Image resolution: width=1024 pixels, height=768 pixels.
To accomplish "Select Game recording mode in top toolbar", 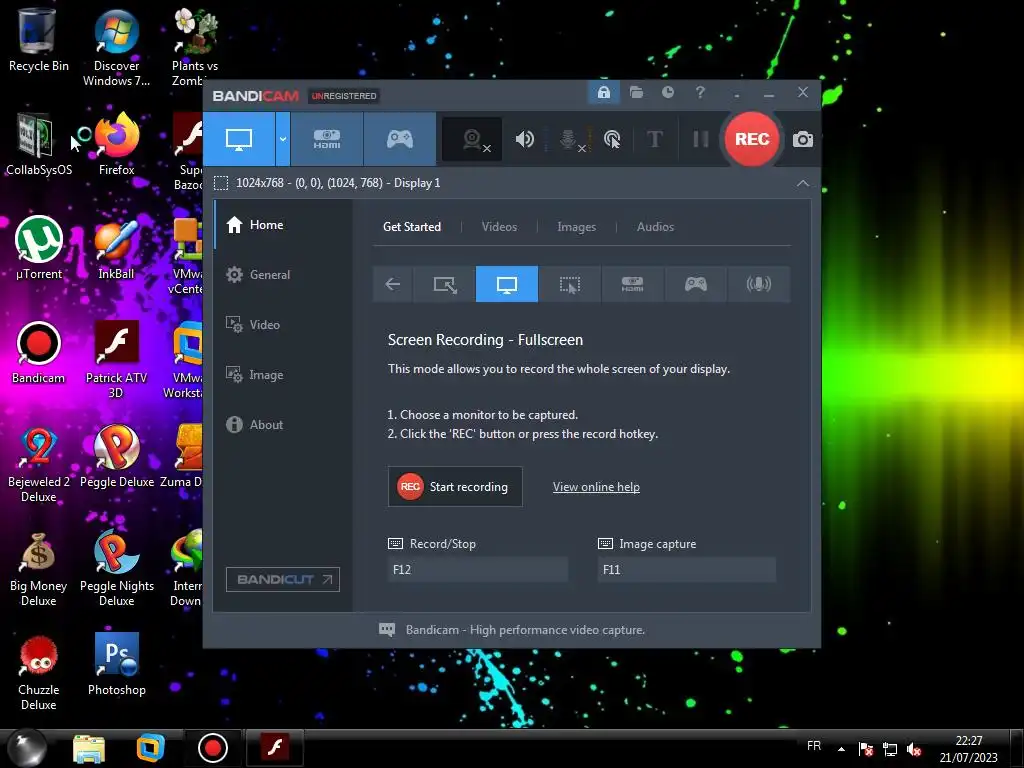I will tap(400, 139).
